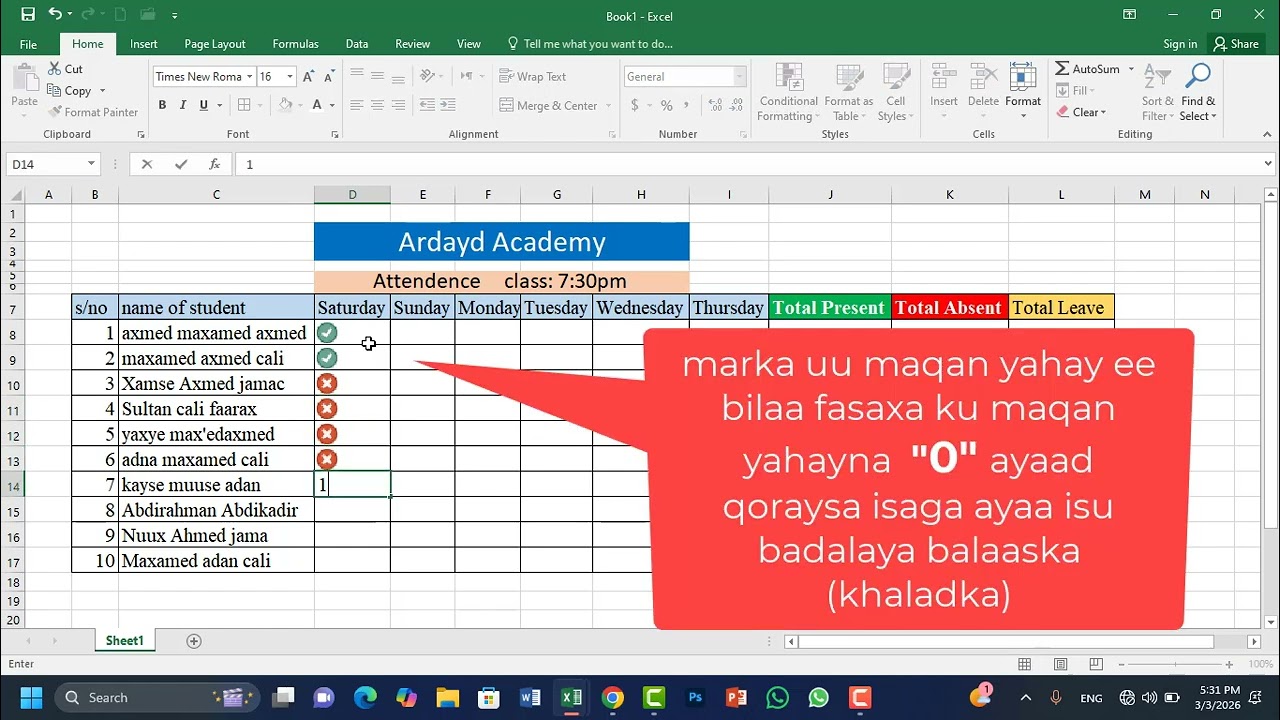Toggle Underline formatting

[204, 105]
